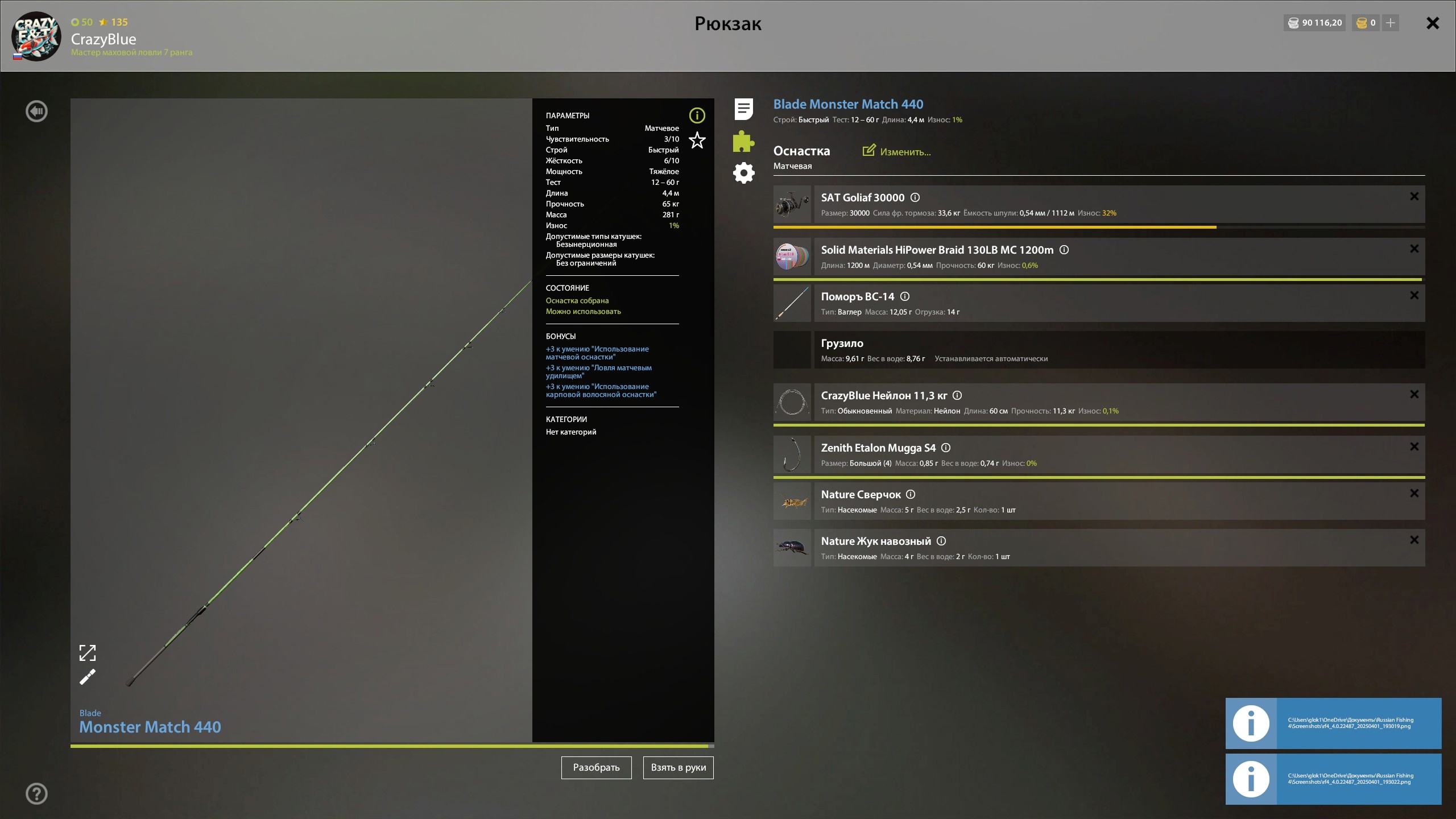Click the pencil rename icon
Screen dimensions: 1456x819
tap(88, 677)
